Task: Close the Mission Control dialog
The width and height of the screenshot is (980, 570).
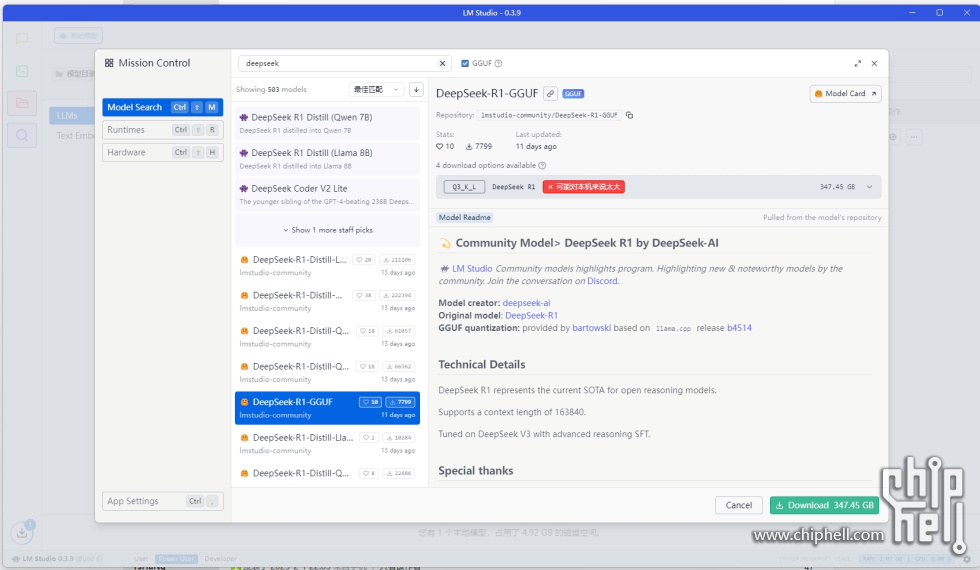Action: (x=874, y=64)
